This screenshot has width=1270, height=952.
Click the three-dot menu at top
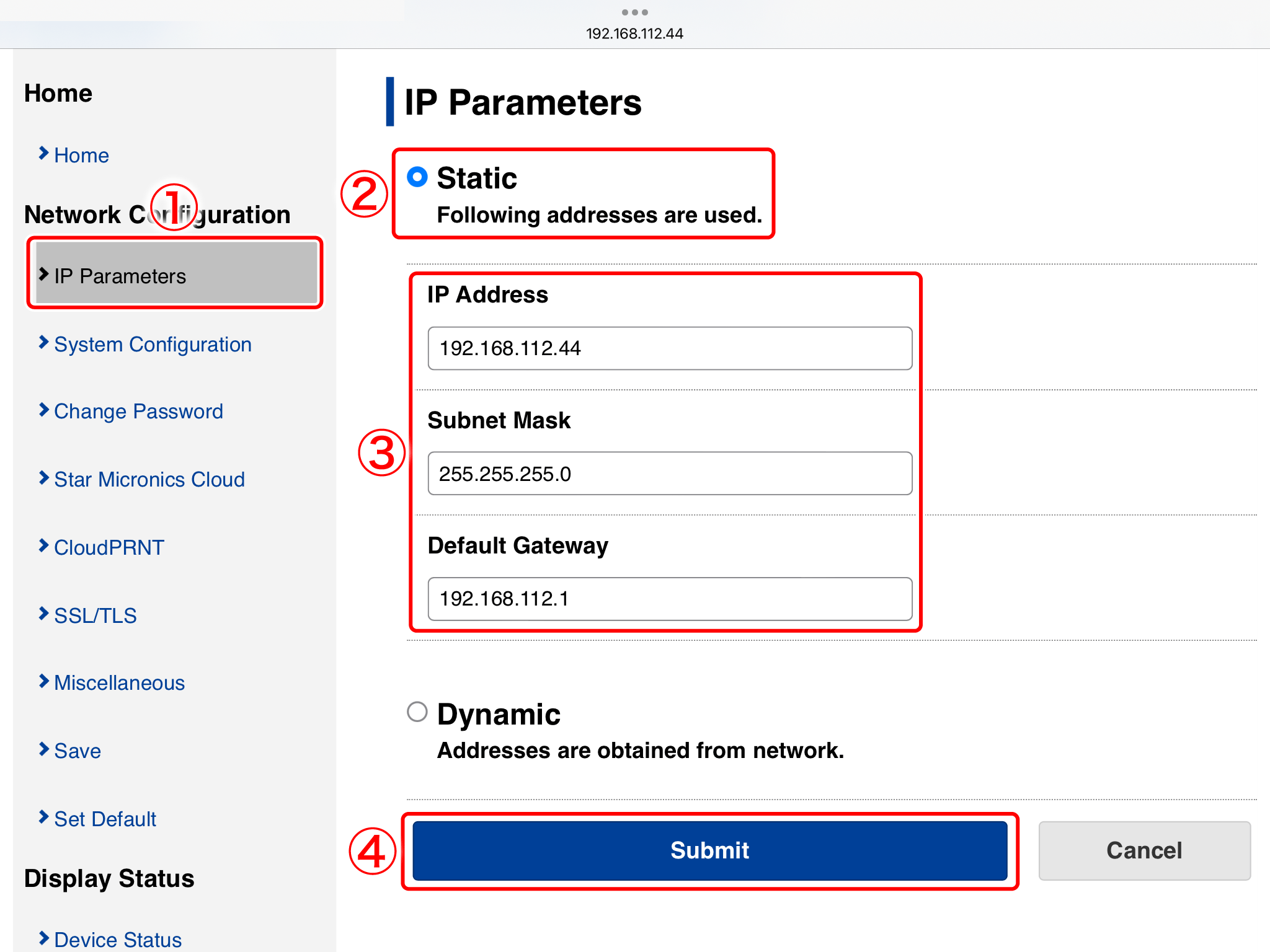click(634, 12)
